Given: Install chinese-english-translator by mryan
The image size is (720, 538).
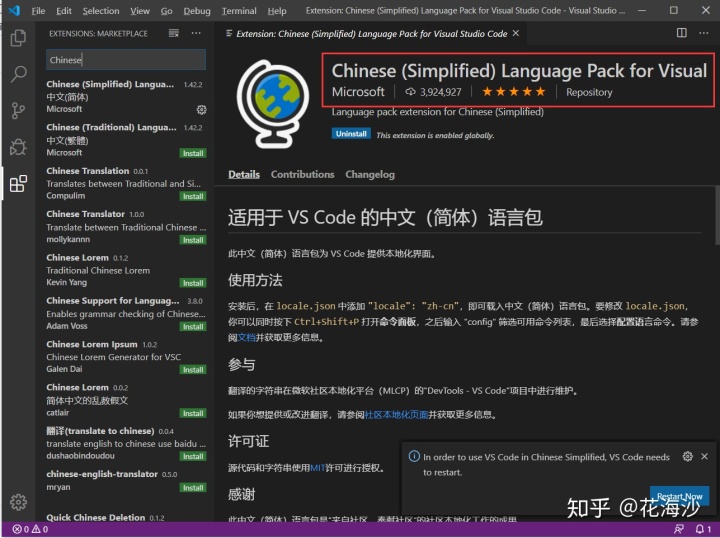Looking at the screenshot, I should click(193, 488).
